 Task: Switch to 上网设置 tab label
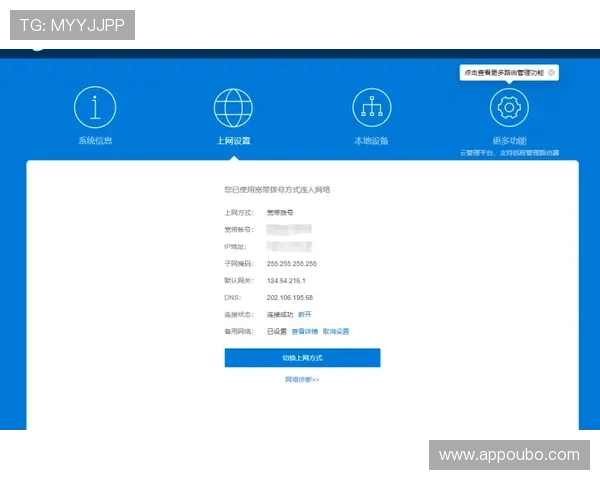tap(233, 141)
